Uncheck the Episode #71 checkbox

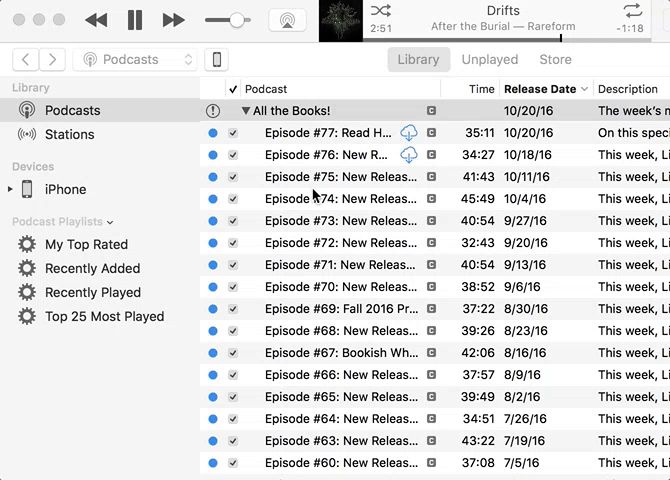(x=233, y=265)
